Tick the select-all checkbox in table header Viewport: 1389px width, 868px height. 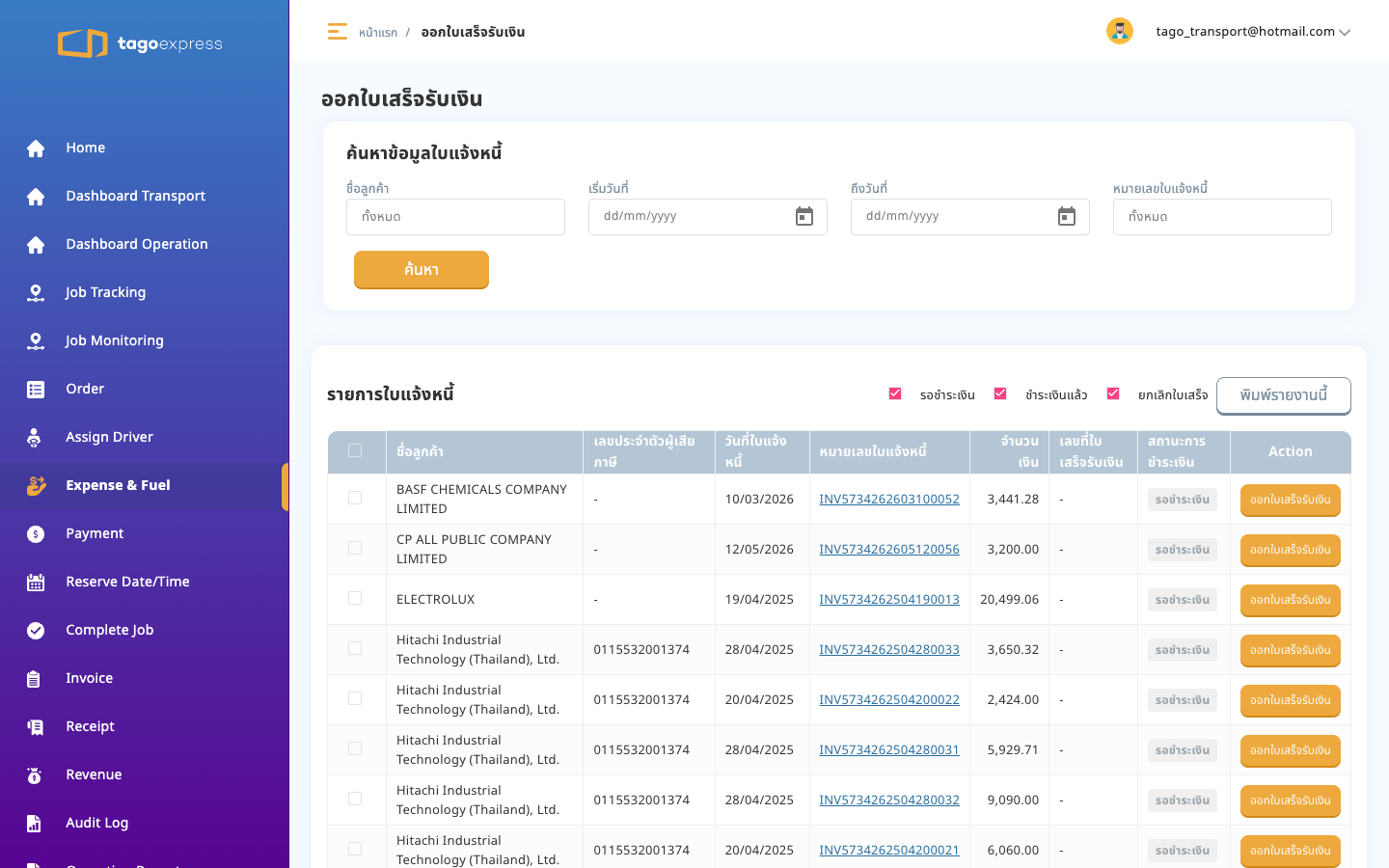(x=355, y=450)
